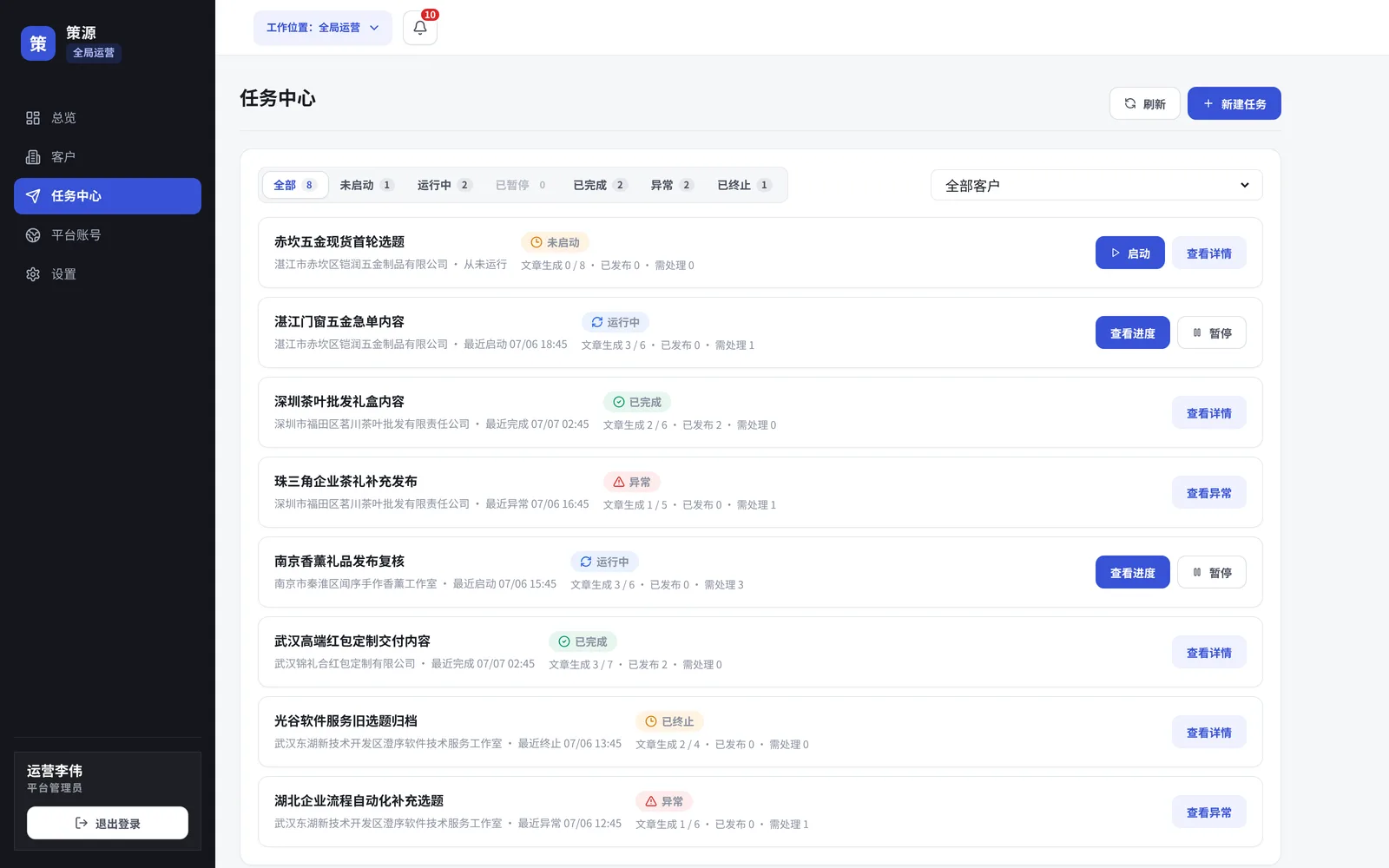Open 平台账号 in the sidebar
This screenshot has height=868, width=1389.
point(108,235)
